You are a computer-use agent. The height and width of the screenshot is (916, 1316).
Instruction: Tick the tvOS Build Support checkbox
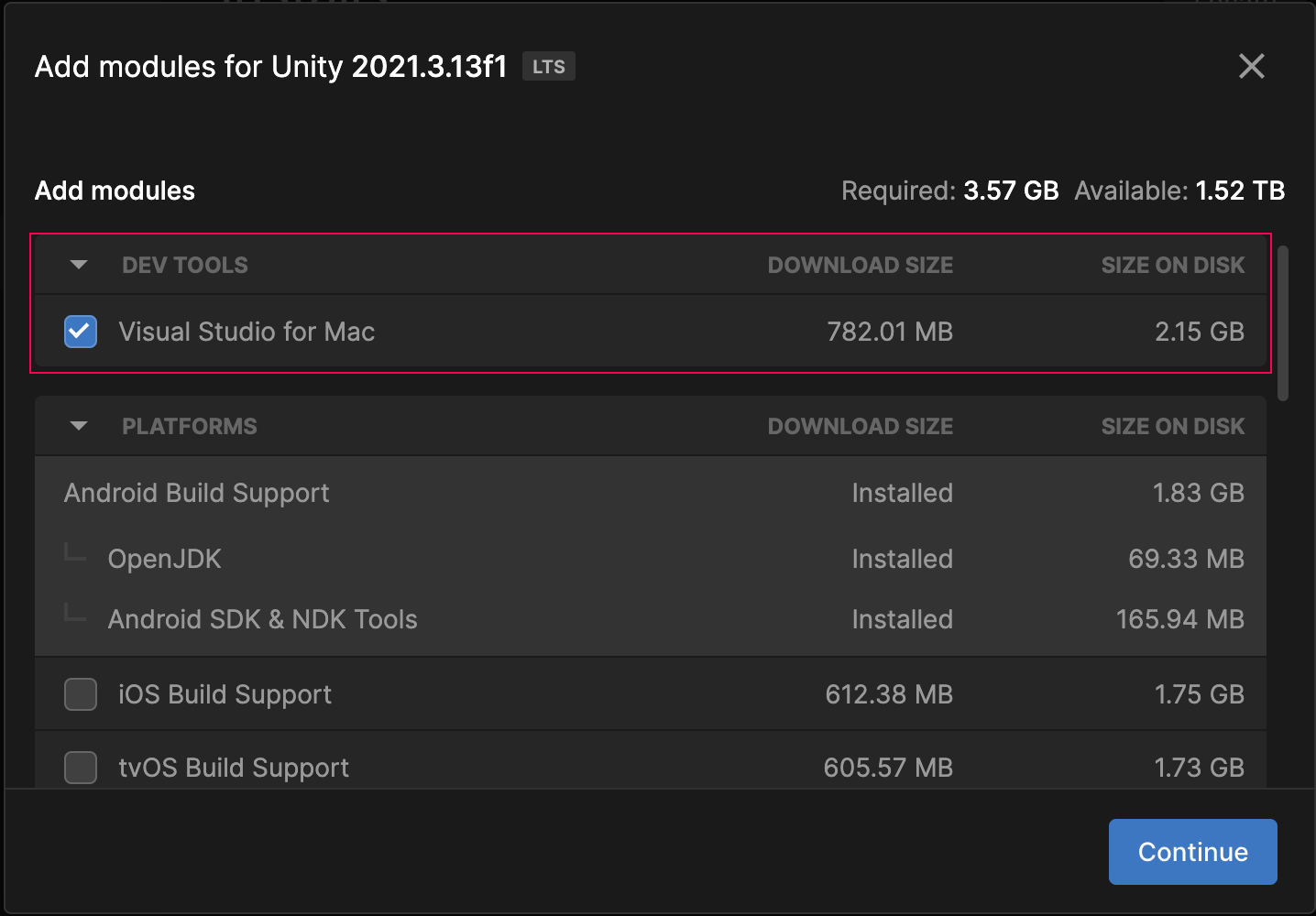(x=81, y=768)
